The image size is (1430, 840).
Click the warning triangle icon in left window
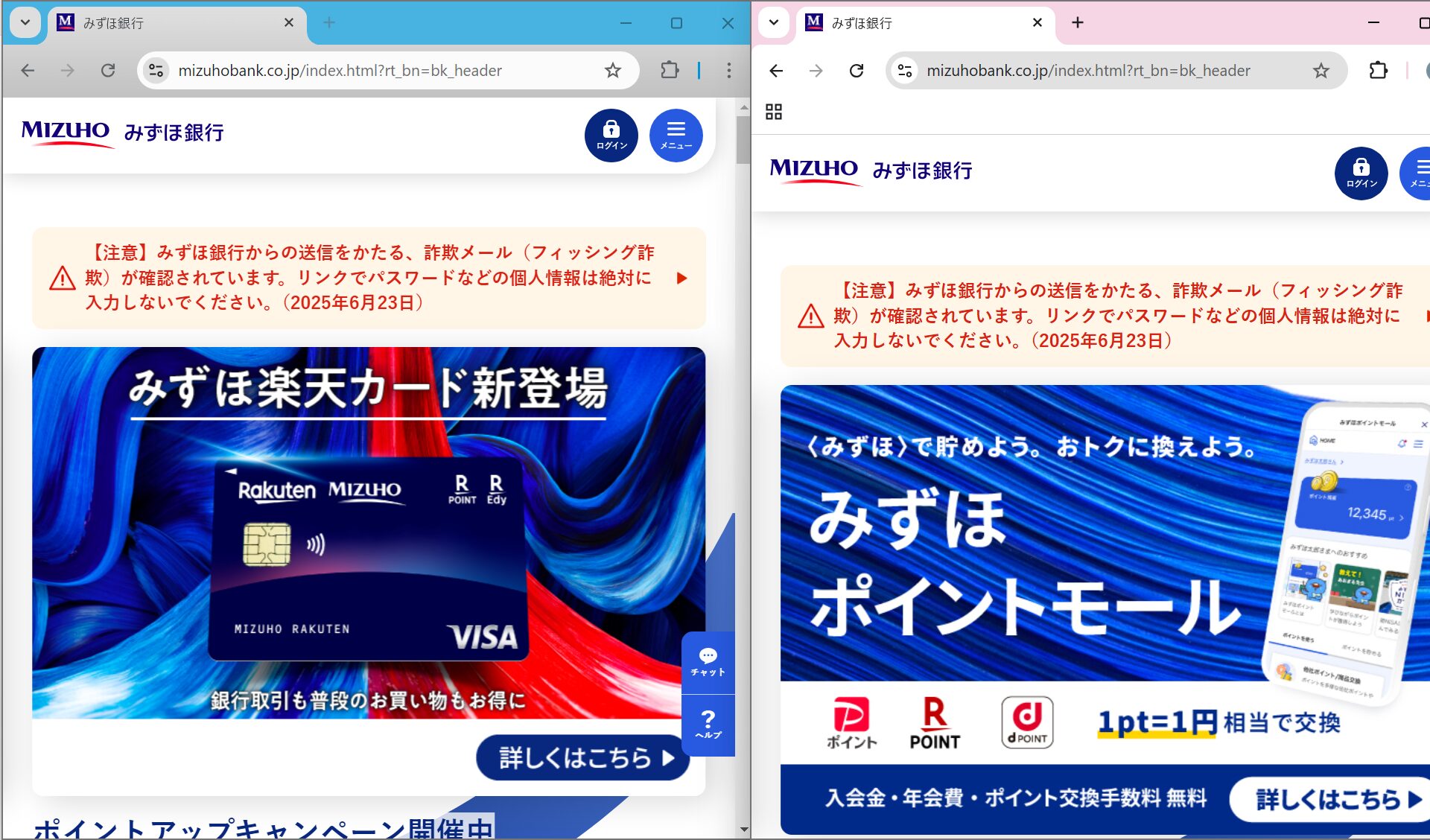pos(63,279)
